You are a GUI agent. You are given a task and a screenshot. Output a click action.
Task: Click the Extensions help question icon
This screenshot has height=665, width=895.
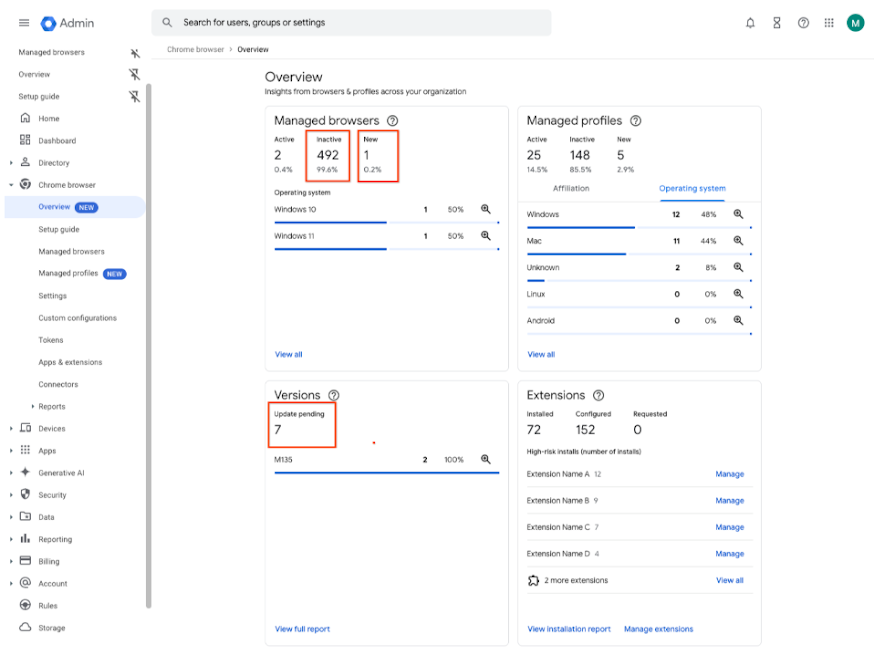tap(598, 396)
